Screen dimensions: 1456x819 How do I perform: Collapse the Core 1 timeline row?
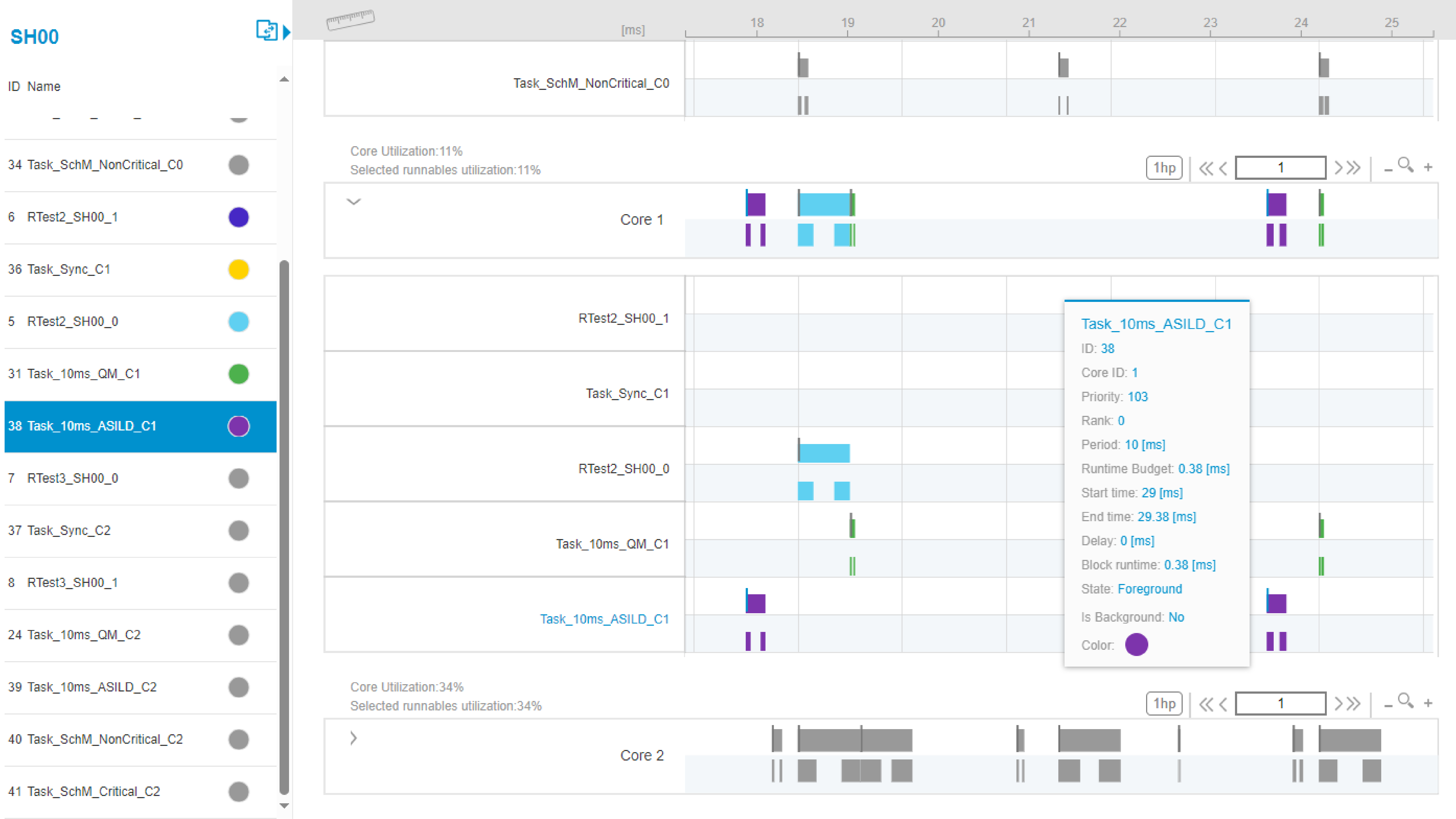click(354, 202)
